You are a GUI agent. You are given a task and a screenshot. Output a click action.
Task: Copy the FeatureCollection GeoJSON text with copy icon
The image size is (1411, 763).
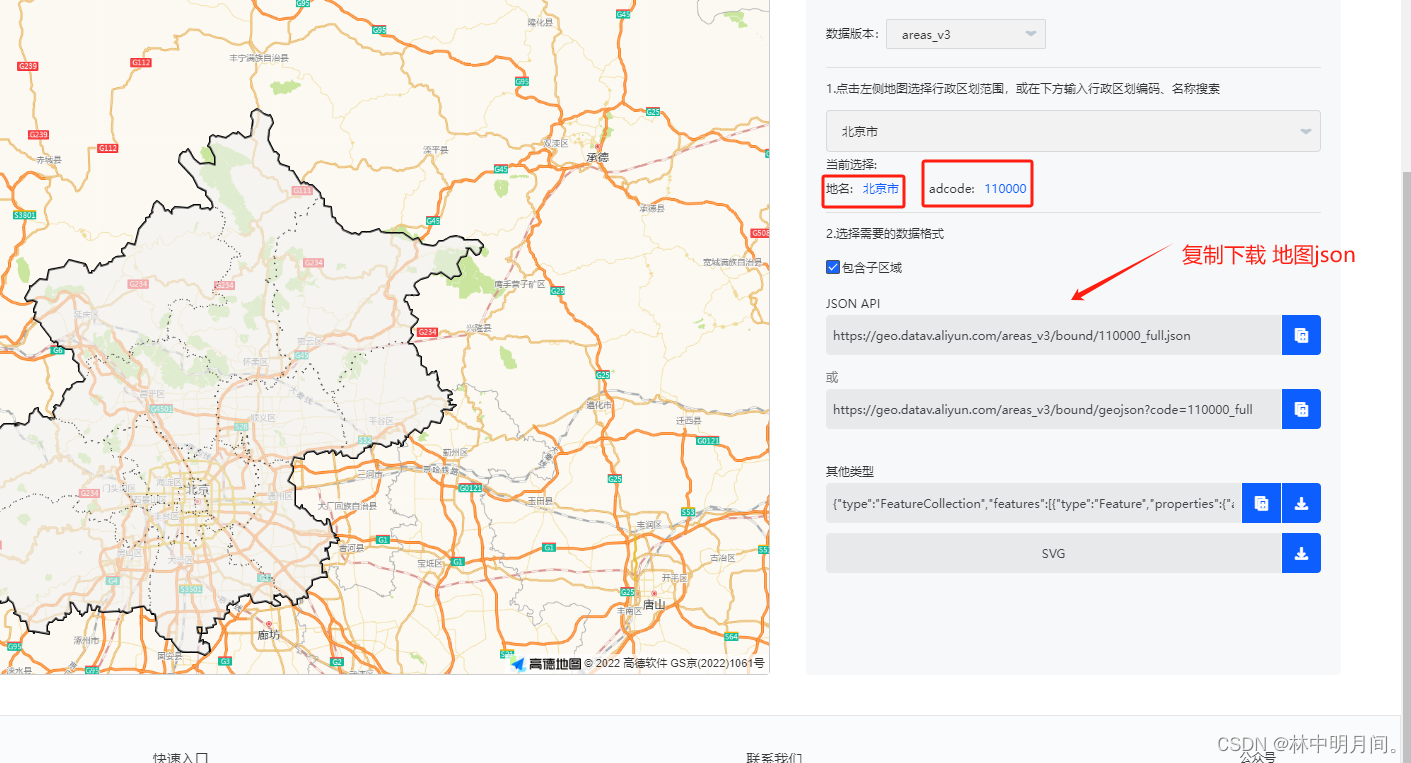pos(1260,503)
